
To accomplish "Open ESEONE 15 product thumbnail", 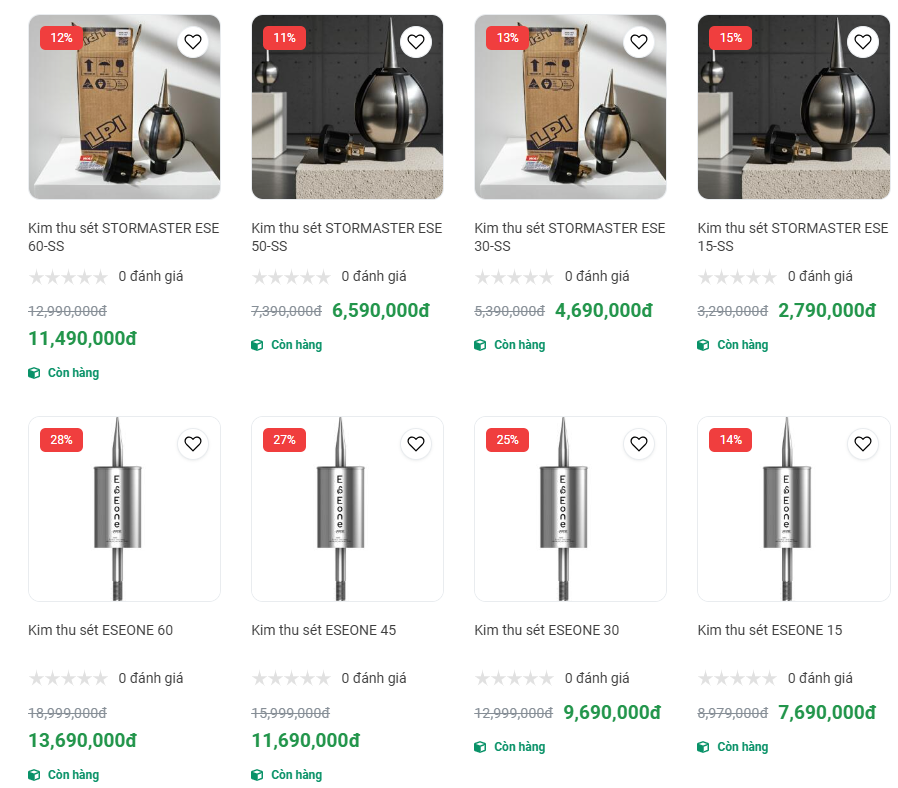I will tap(793, 520).
